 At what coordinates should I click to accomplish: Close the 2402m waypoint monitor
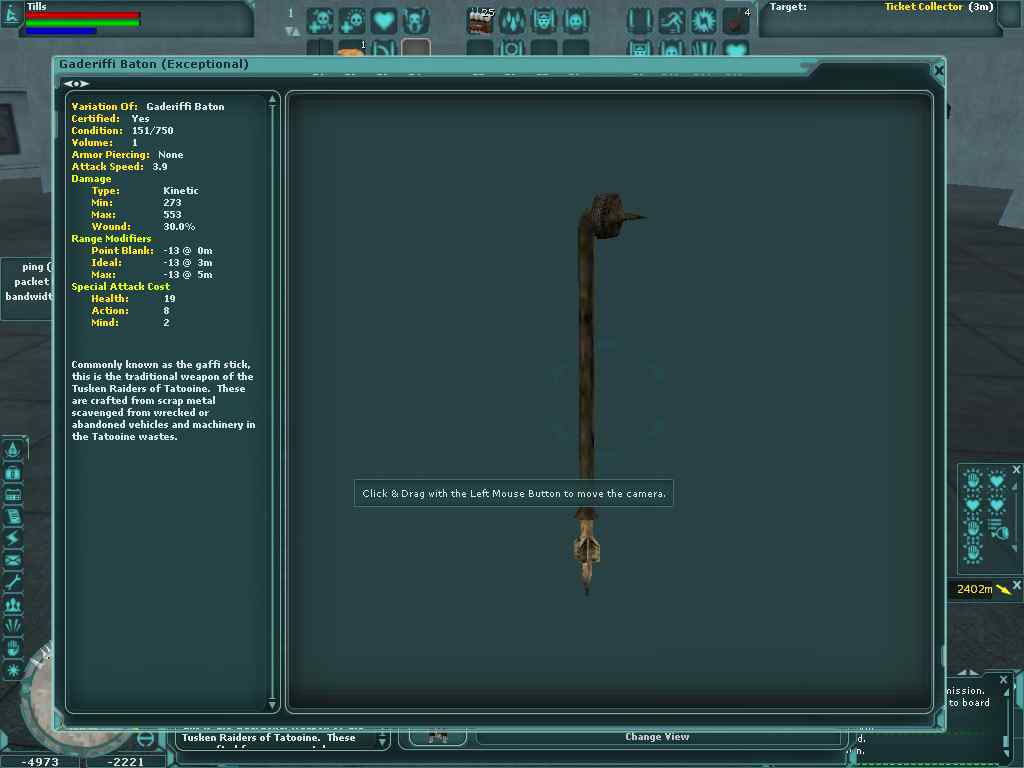pos(1017,584)
